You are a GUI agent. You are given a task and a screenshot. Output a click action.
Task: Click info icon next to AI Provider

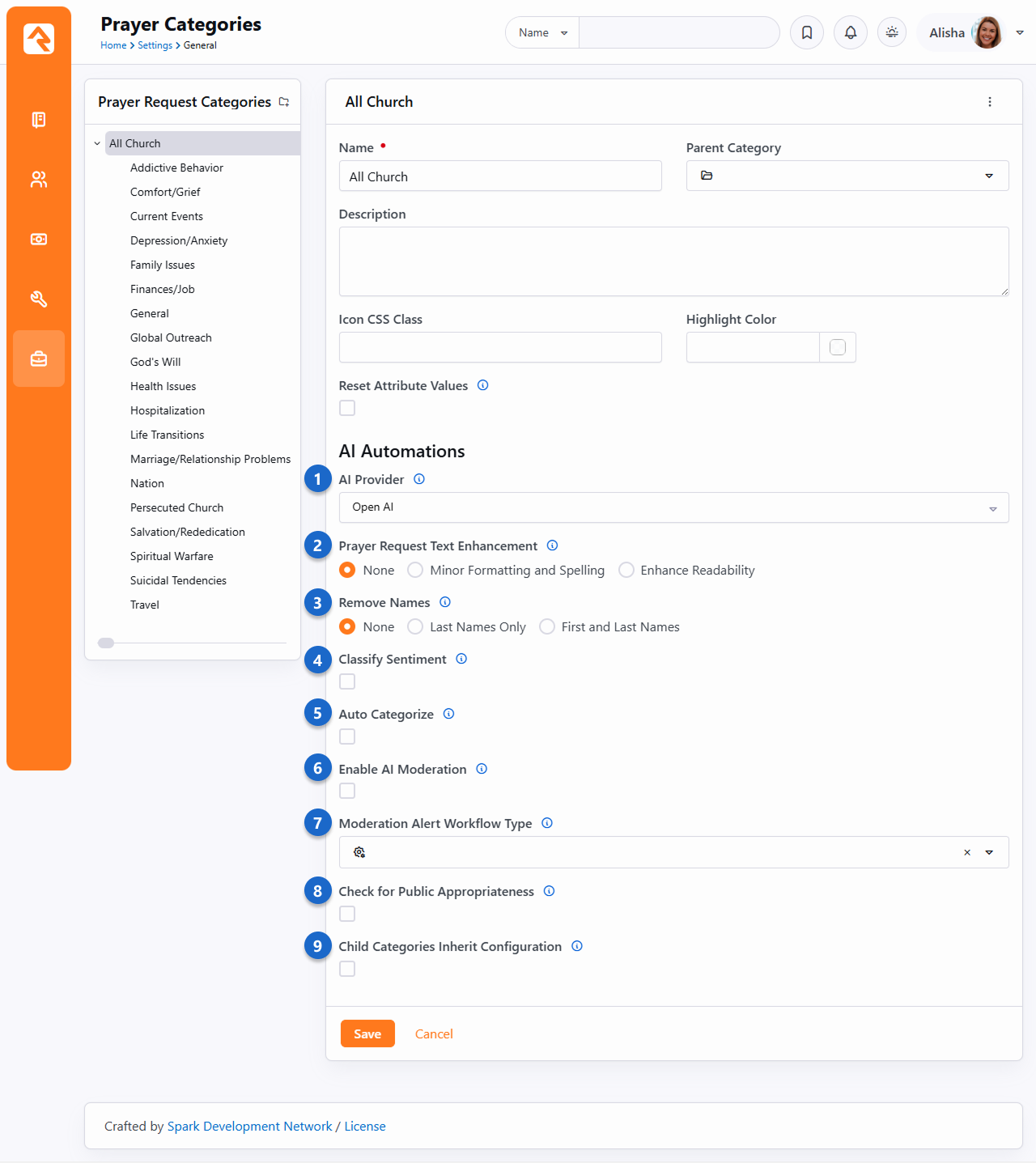419,479
